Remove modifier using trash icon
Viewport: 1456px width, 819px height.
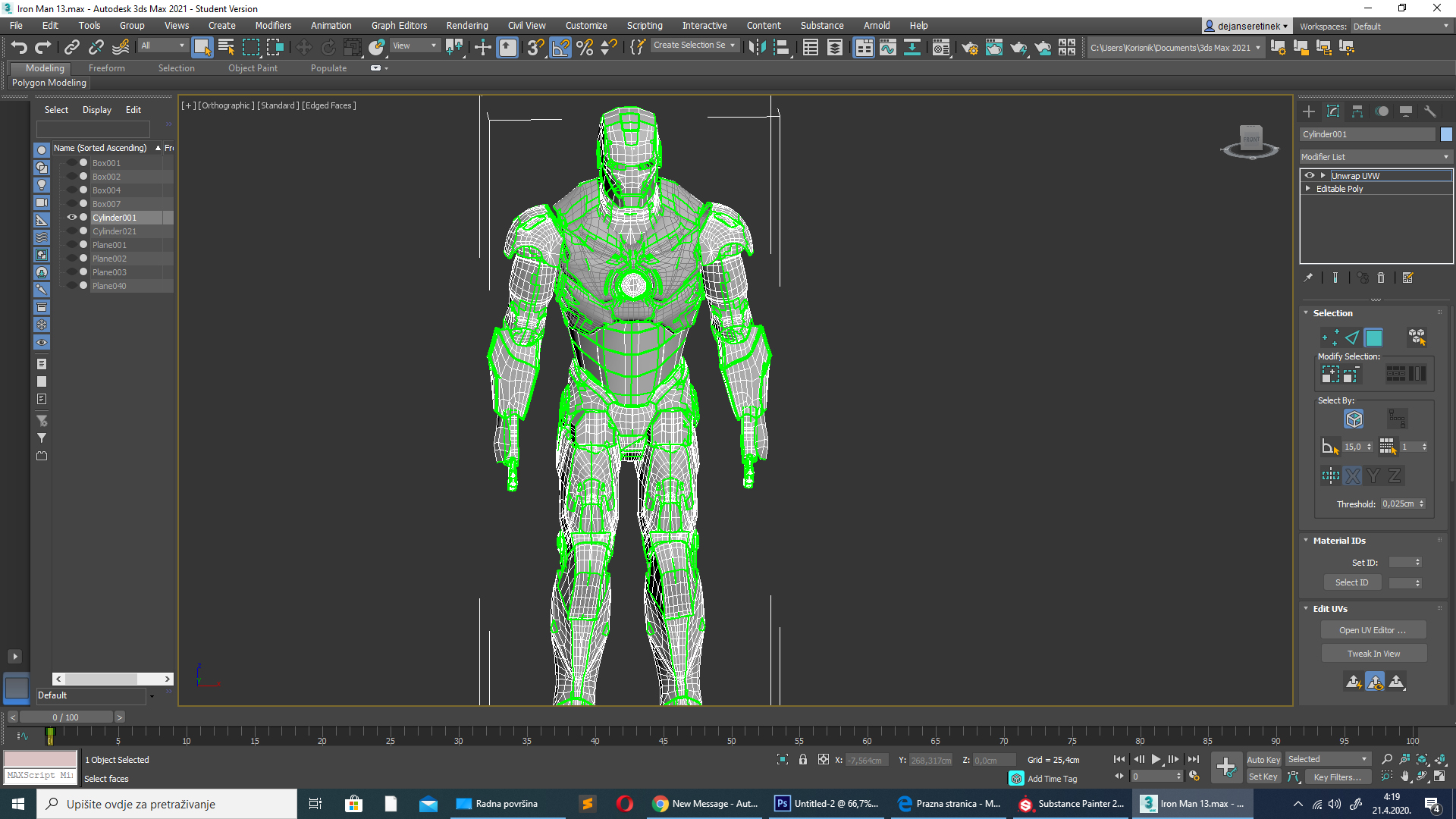pos(1381,278)
